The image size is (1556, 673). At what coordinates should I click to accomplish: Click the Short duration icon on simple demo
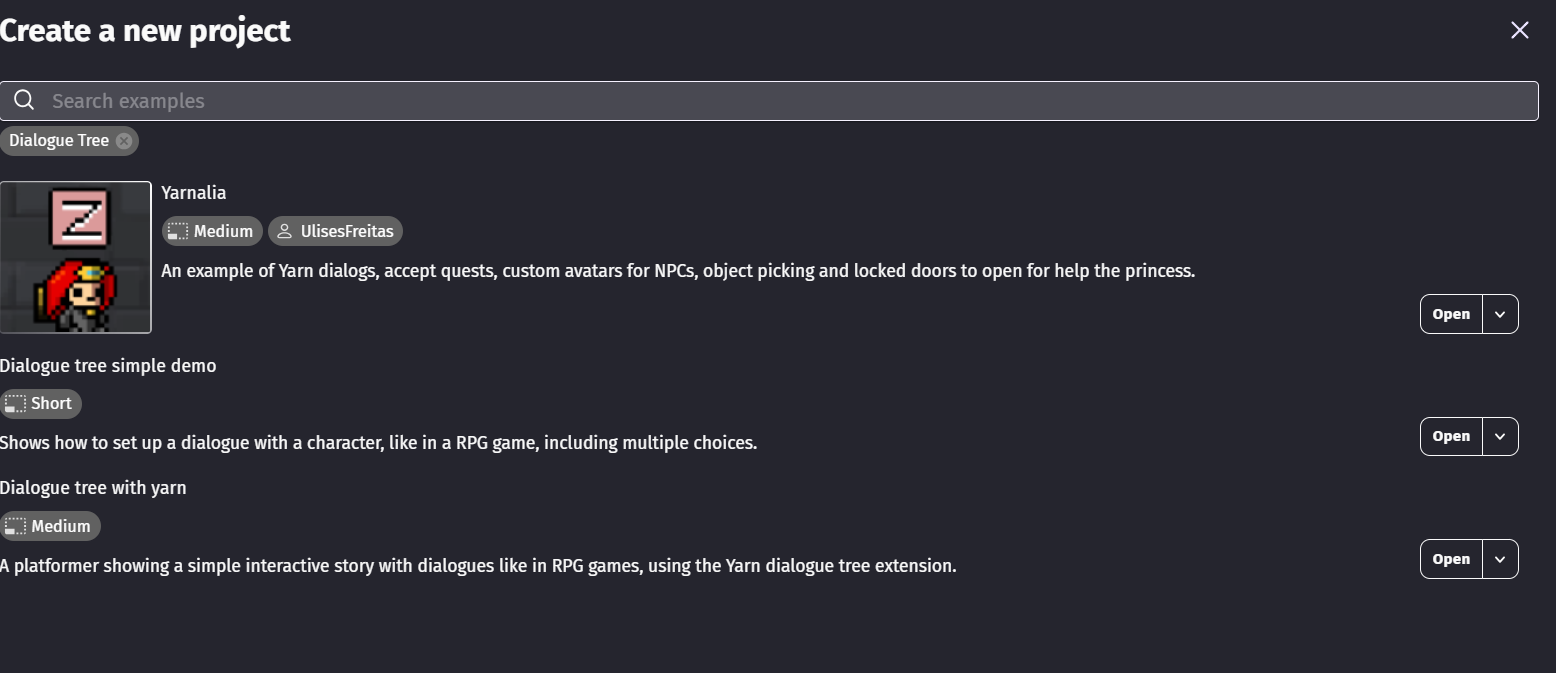point(14,403)
